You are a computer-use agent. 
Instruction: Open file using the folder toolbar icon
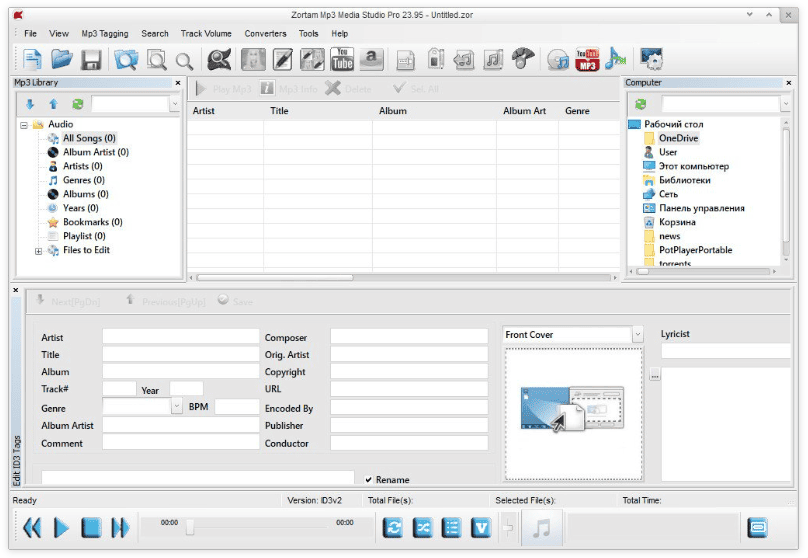pyautogui.click(x=62, y=59)
